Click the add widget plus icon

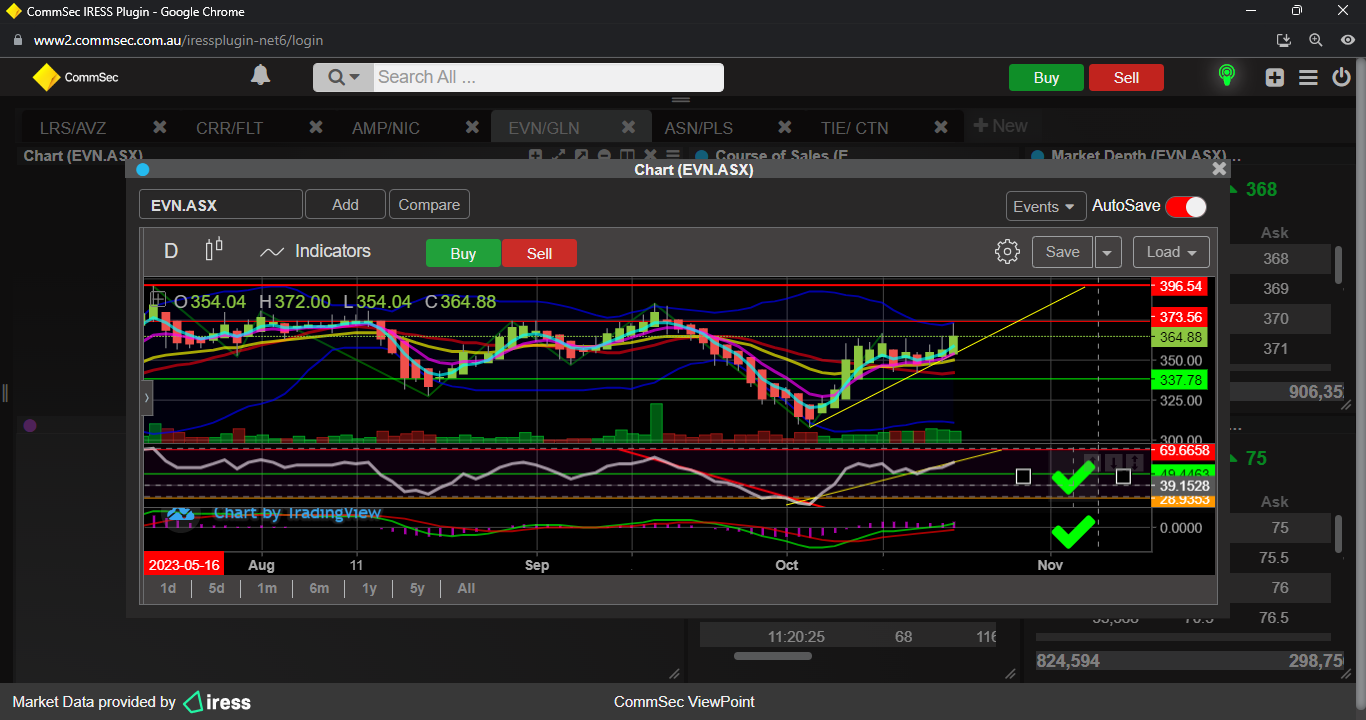(1274, 78)
